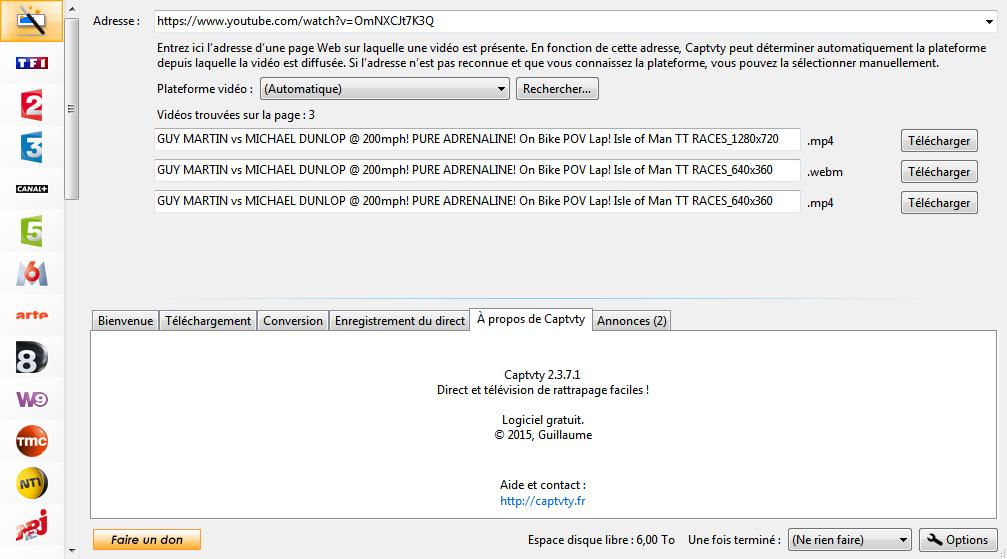Click inside the Adresse URL field
Screen dimensions: 1007x559
[568, 21]
